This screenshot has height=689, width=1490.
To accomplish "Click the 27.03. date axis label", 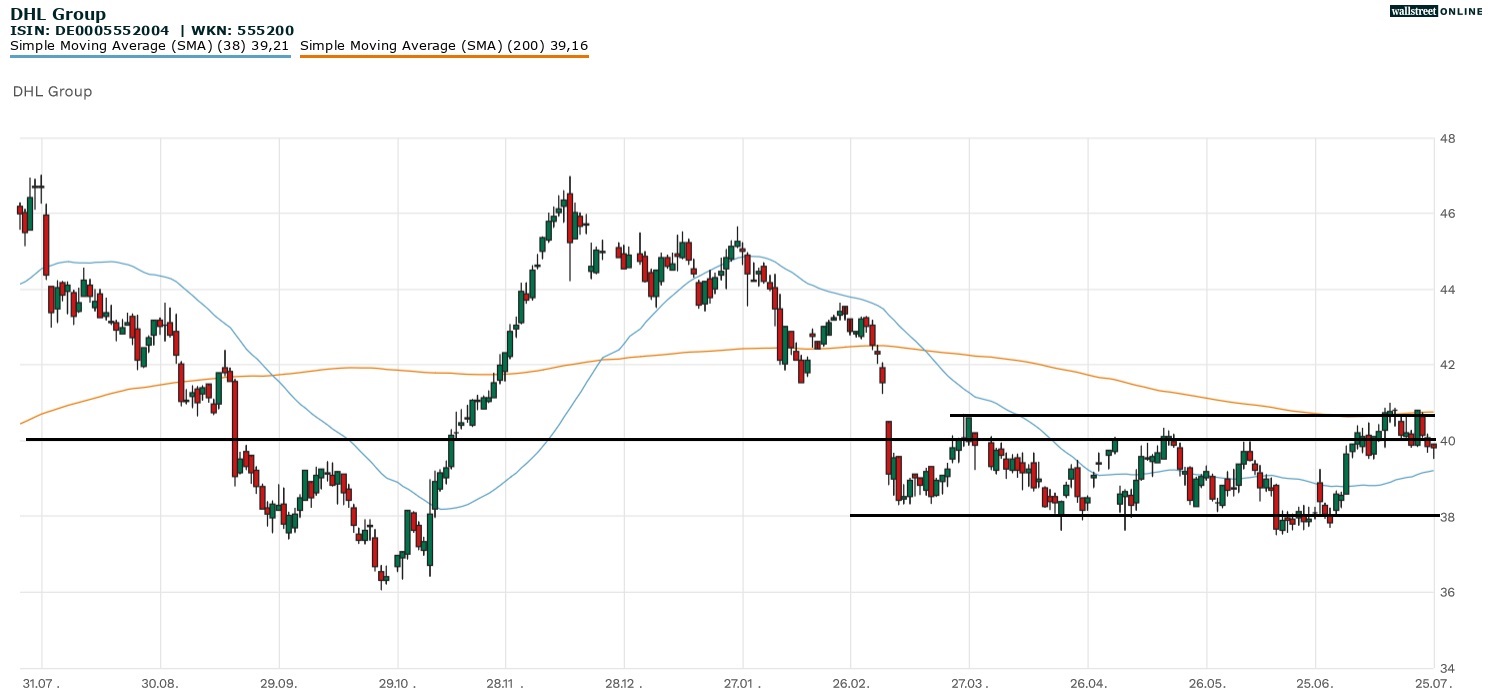I will 969,682.
